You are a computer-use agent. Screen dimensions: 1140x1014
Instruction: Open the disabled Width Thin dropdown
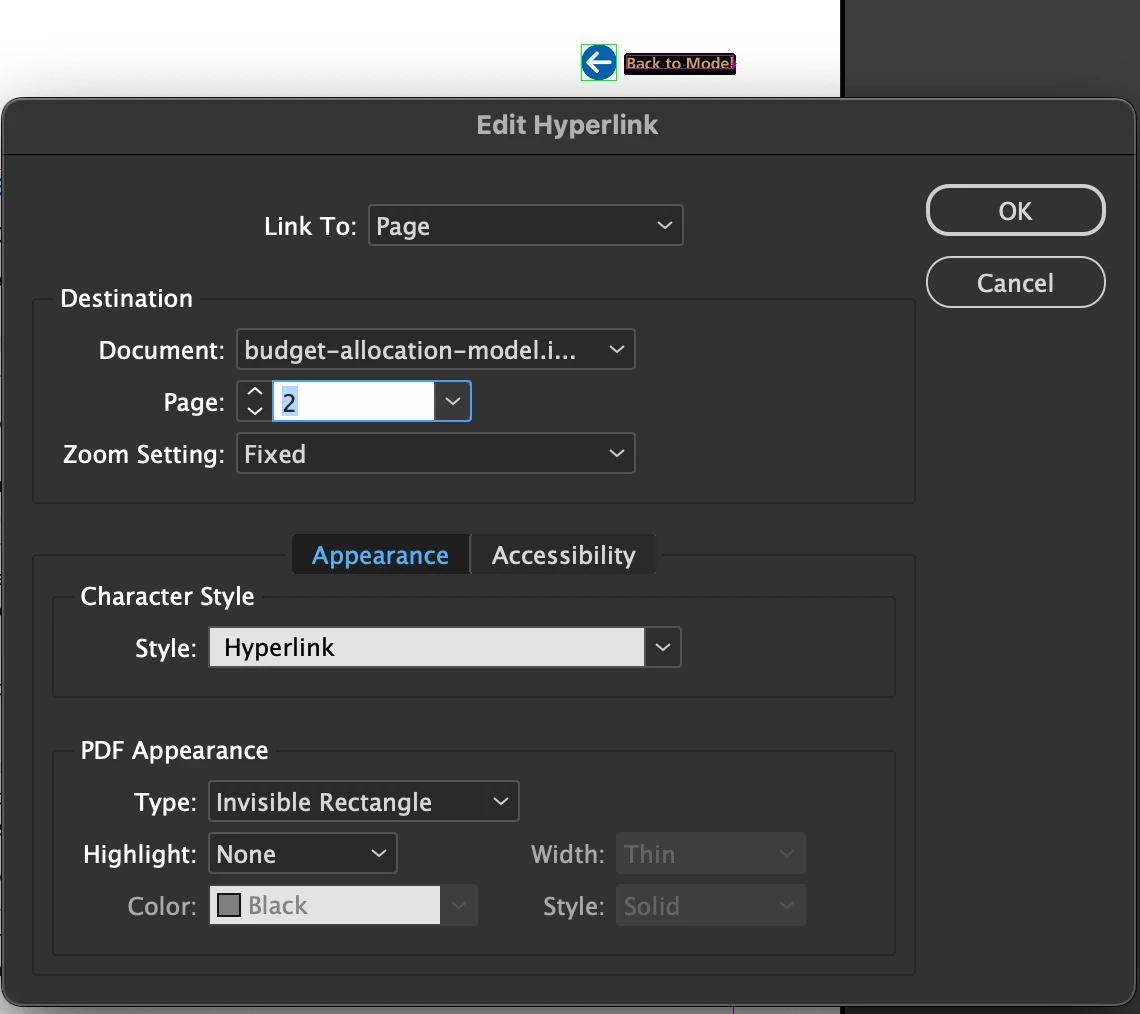point(710,853)
